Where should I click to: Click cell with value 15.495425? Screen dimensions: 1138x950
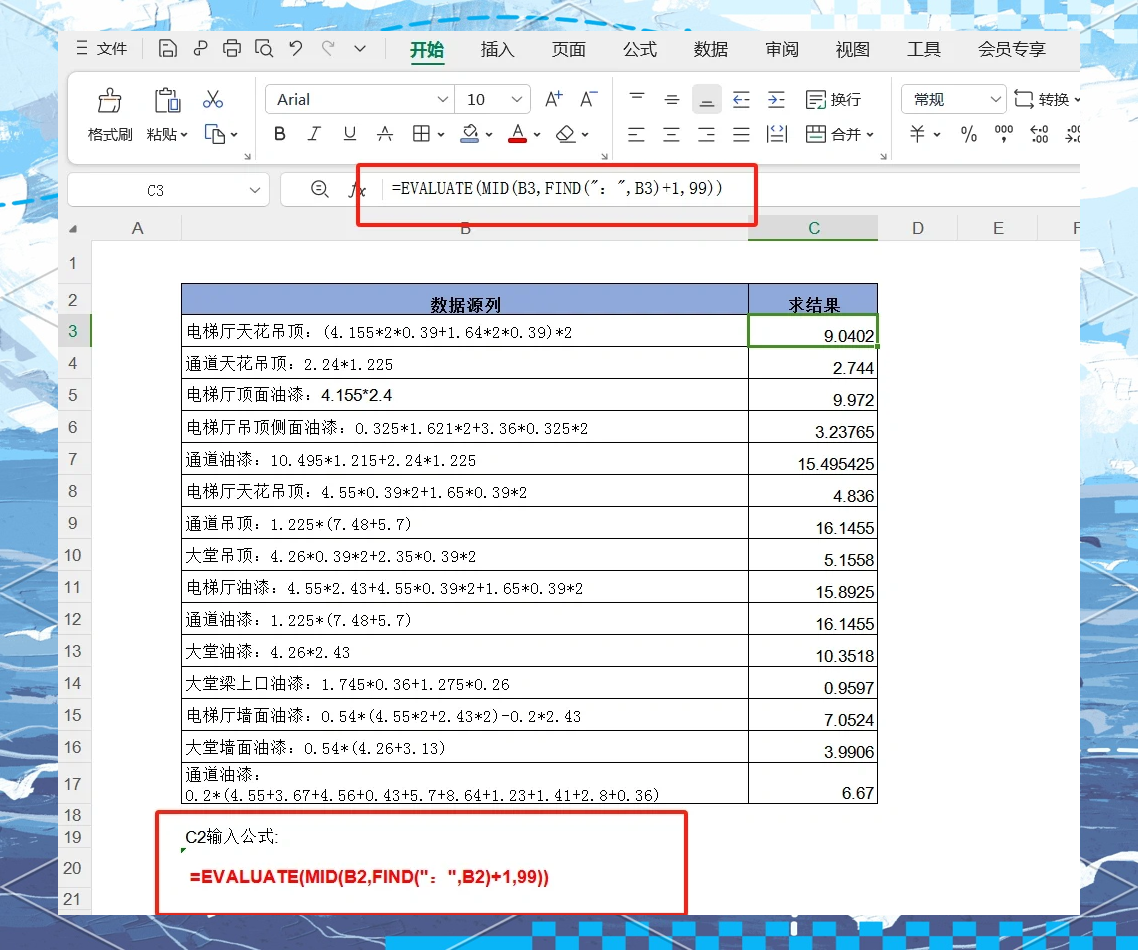pos(813,459)
